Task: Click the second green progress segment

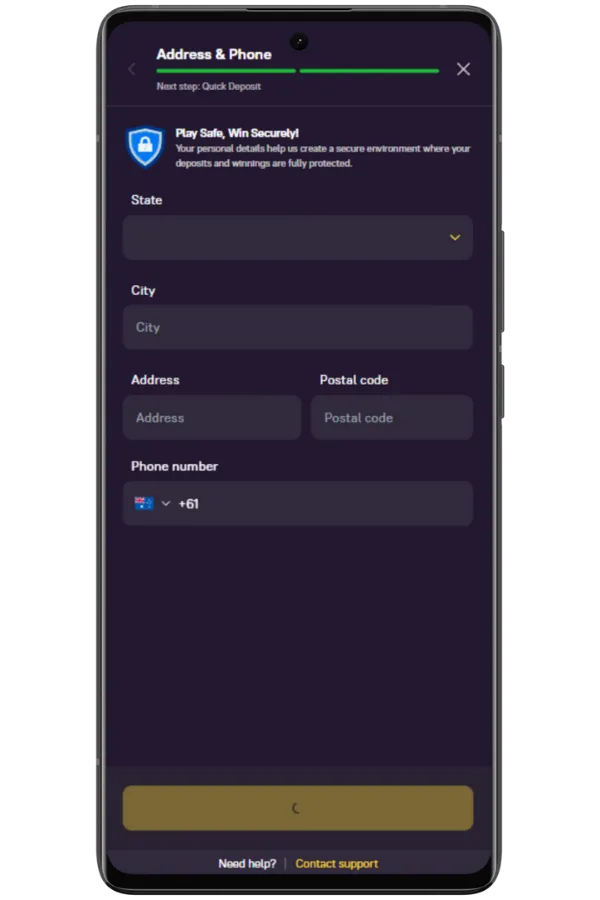Action: click(x=369, y=71)
